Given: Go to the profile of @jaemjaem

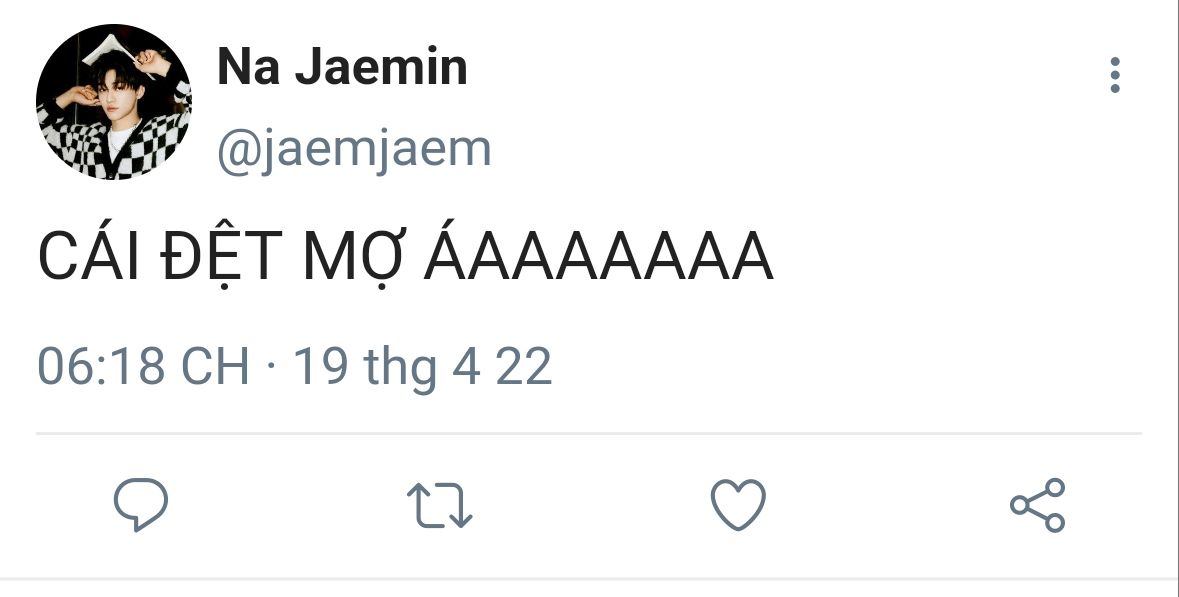Looking at the screenshot, I should [353, 149].
